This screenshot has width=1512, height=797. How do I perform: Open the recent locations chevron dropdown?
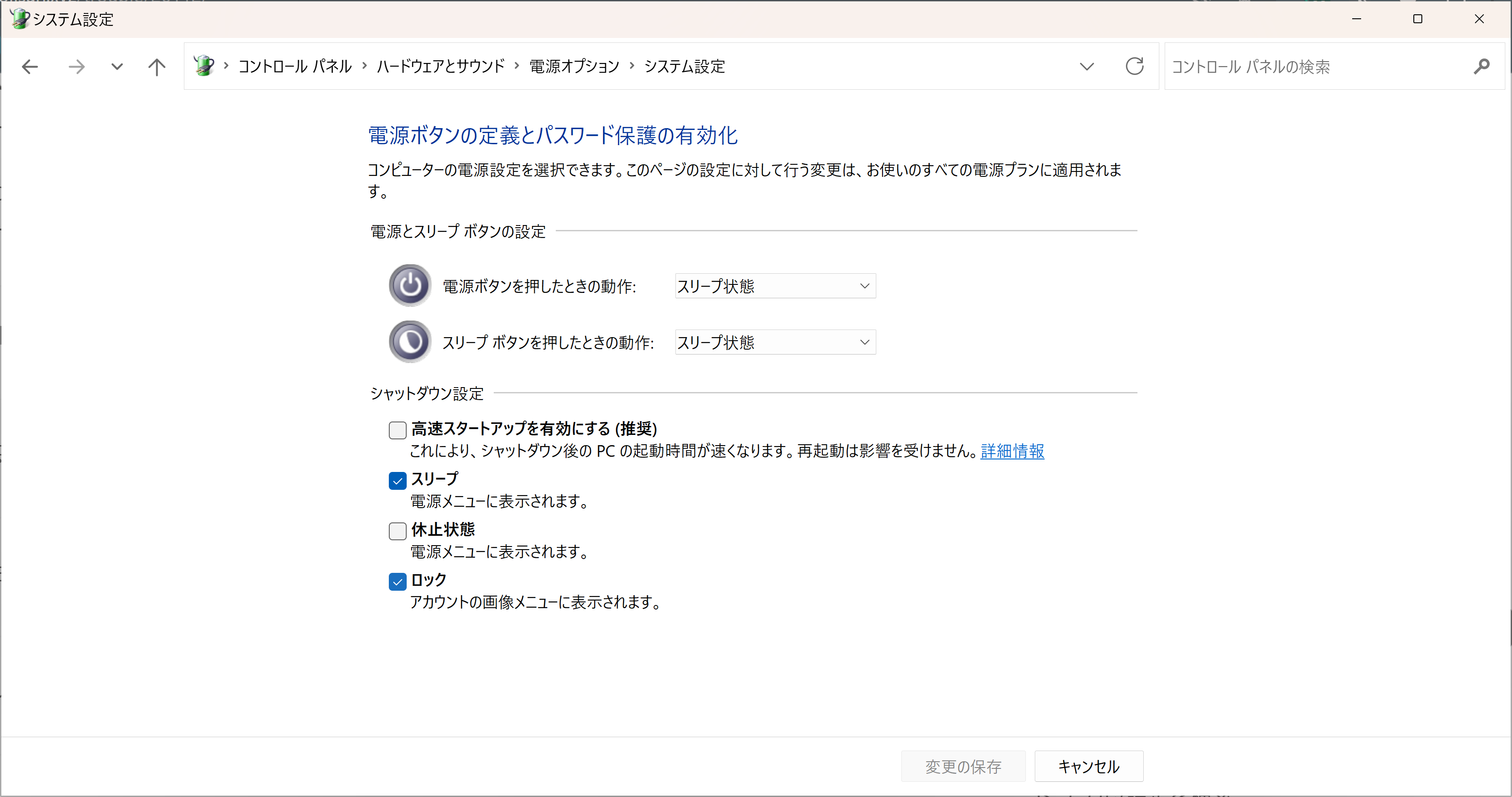(1087, 67)
